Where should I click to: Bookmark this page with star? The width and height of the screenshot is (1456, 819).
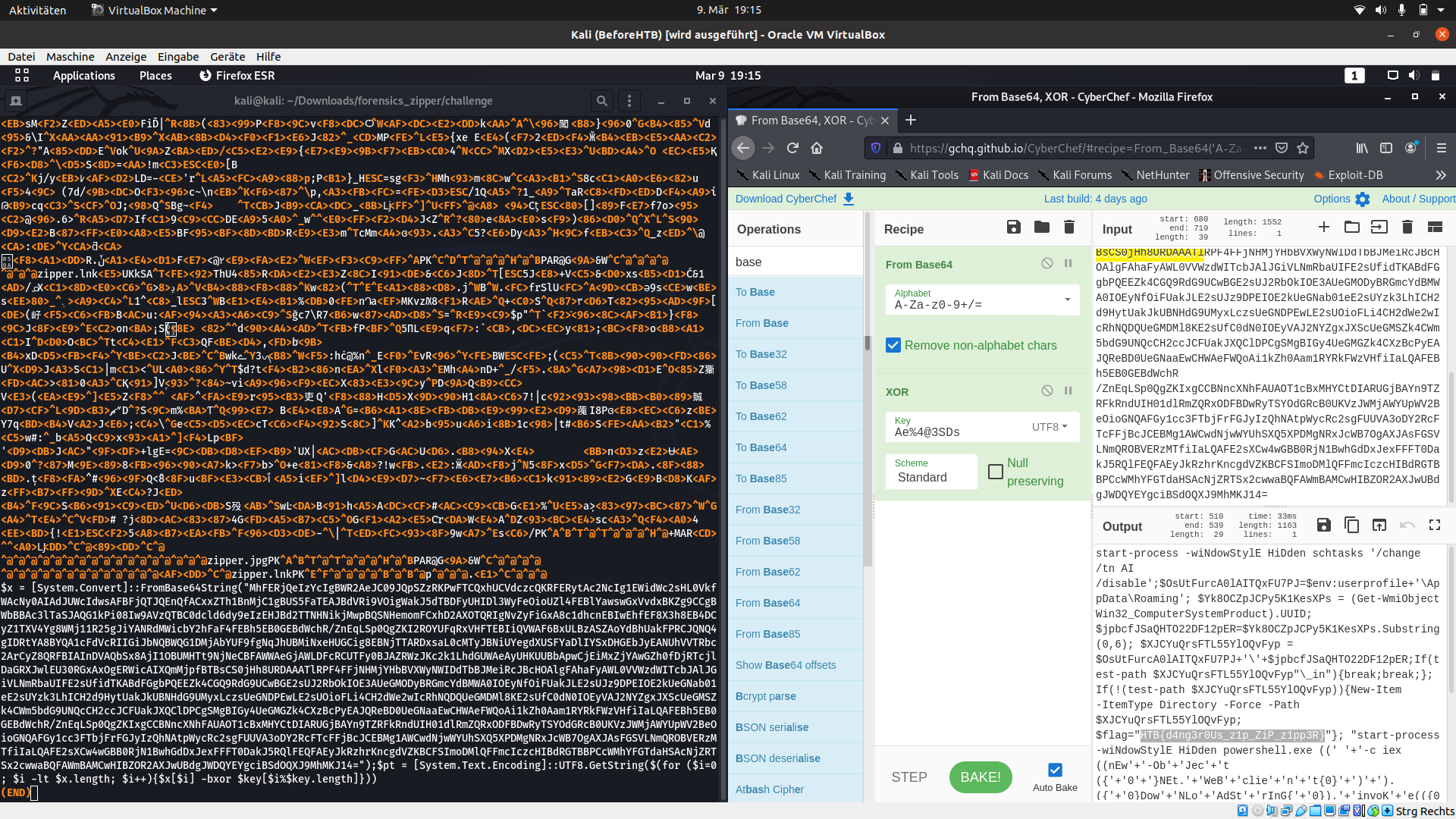1303,148
